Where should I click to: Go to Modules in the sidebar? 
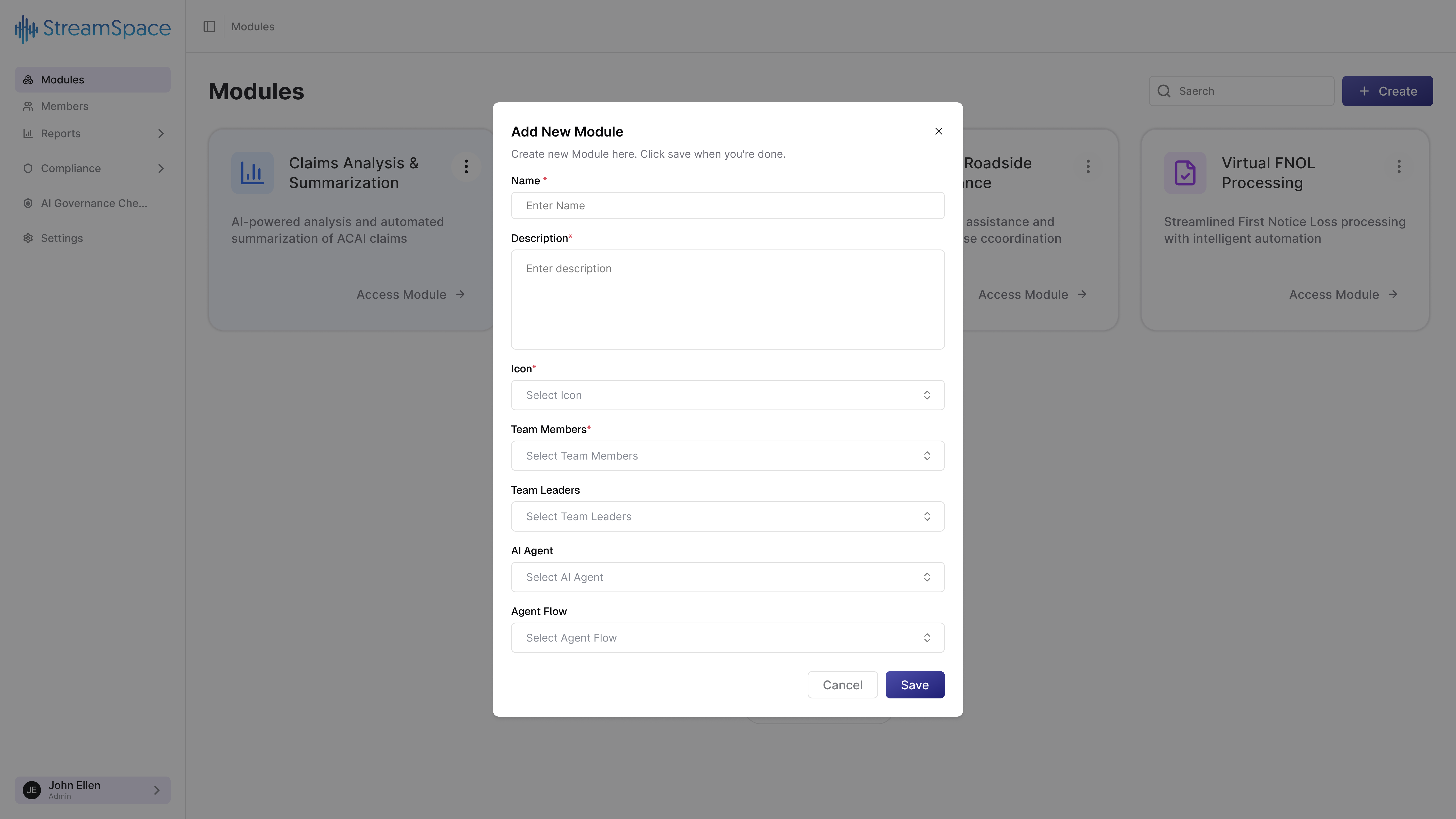[93, 80]
